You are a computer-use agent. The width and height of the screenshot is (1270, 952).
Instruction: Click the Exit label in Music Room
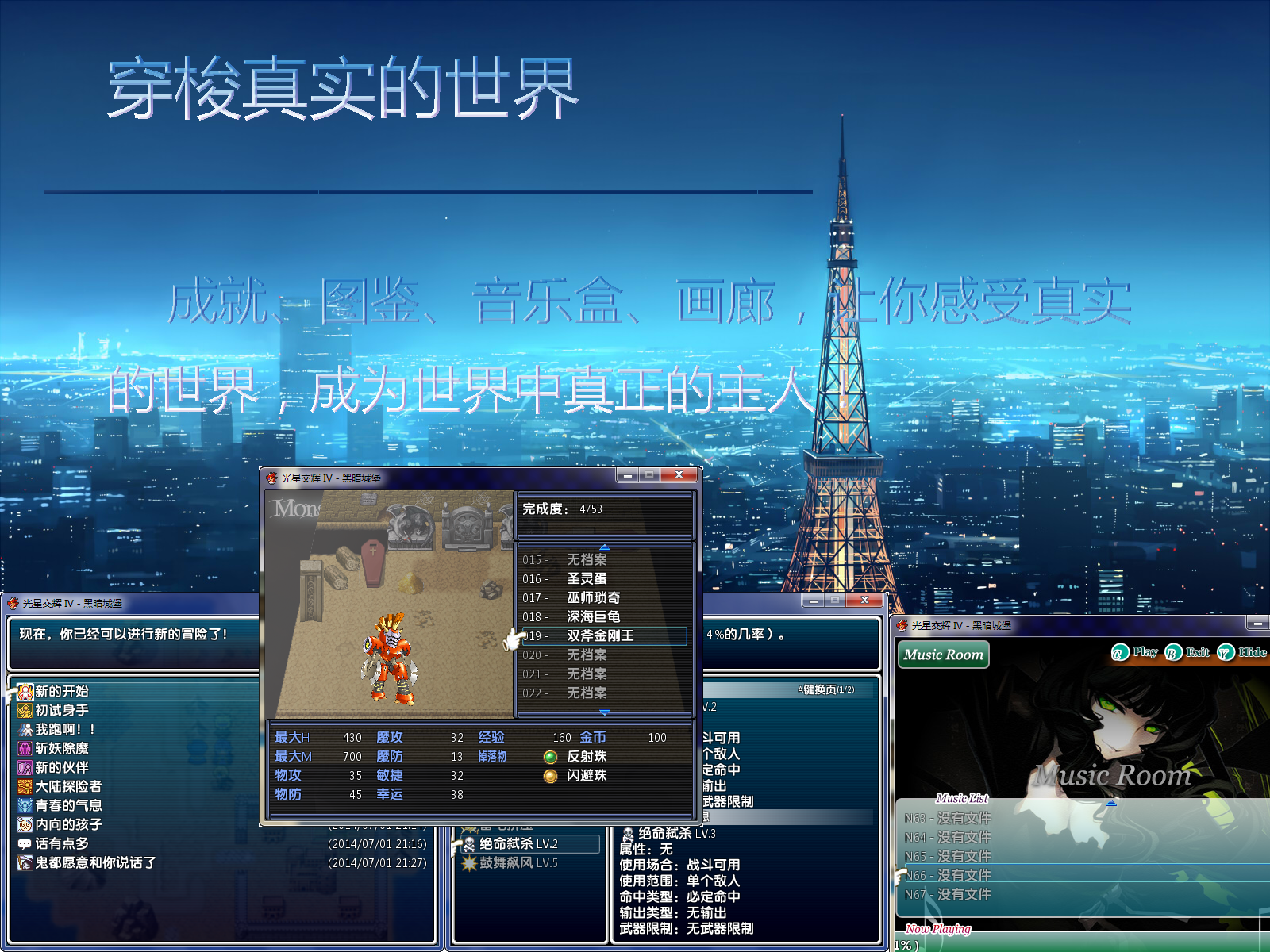1198,652
